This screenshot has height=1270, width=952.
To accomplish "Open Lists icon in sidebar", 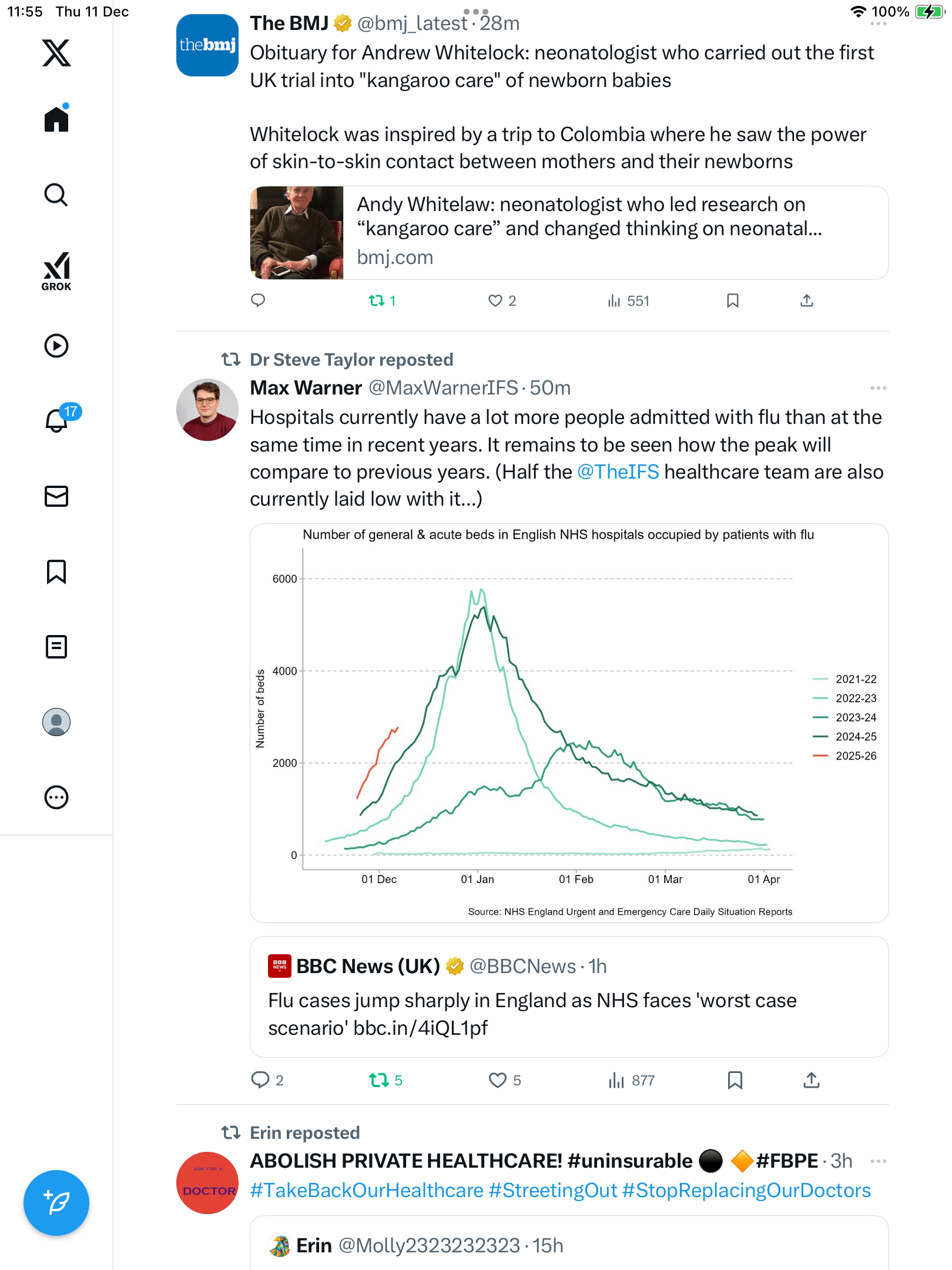I will point(56,647).
